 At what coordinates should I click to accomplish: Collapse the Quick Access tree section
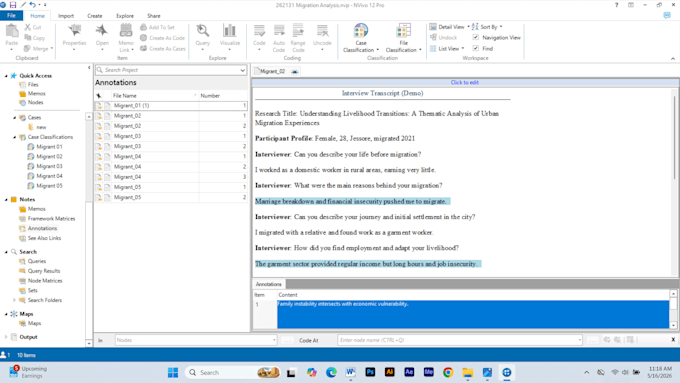click(x=6, y=76)
